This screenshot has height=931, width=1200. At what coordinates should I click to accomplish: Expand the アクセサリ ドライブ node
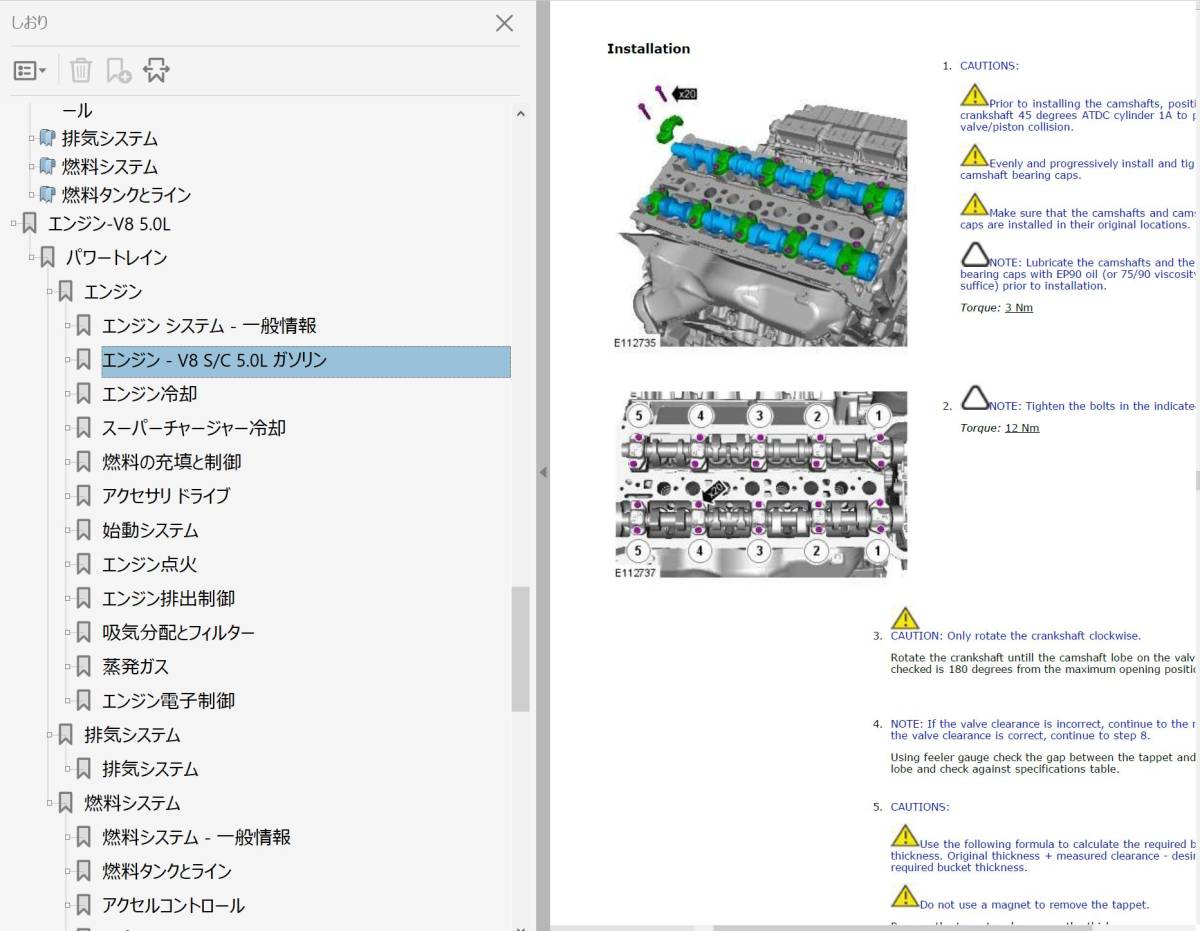pos(68,495)
